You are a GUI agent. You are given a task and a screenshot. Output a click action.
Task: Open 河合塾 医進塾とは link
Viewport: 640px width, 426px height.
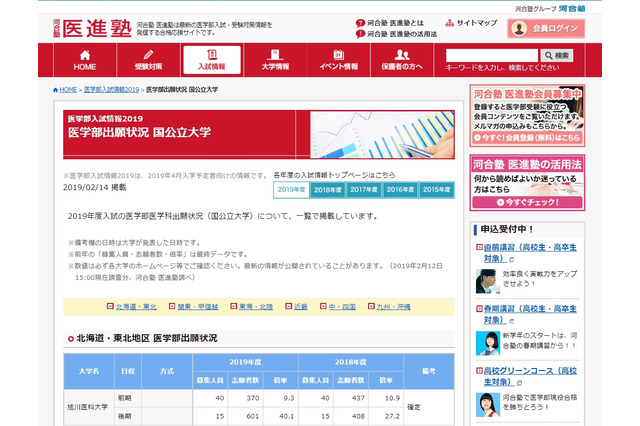click(x=390, y=23)
